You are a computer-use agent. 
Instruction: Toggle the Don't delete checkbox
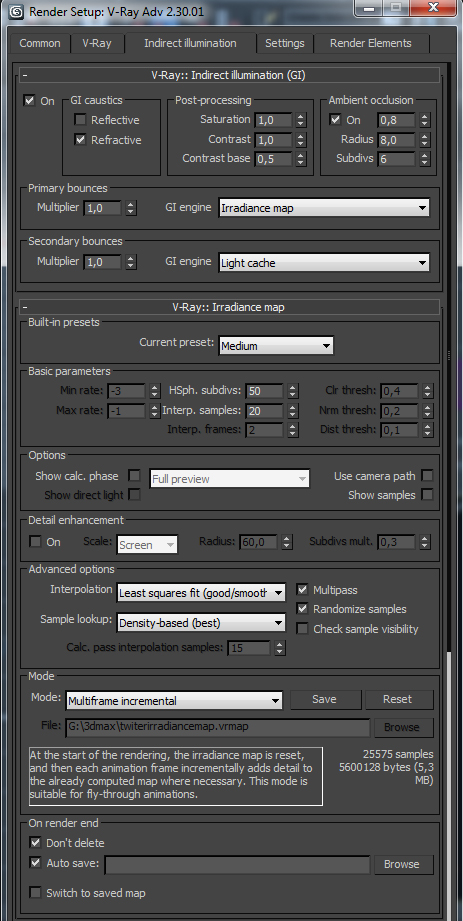coord(35,842)
